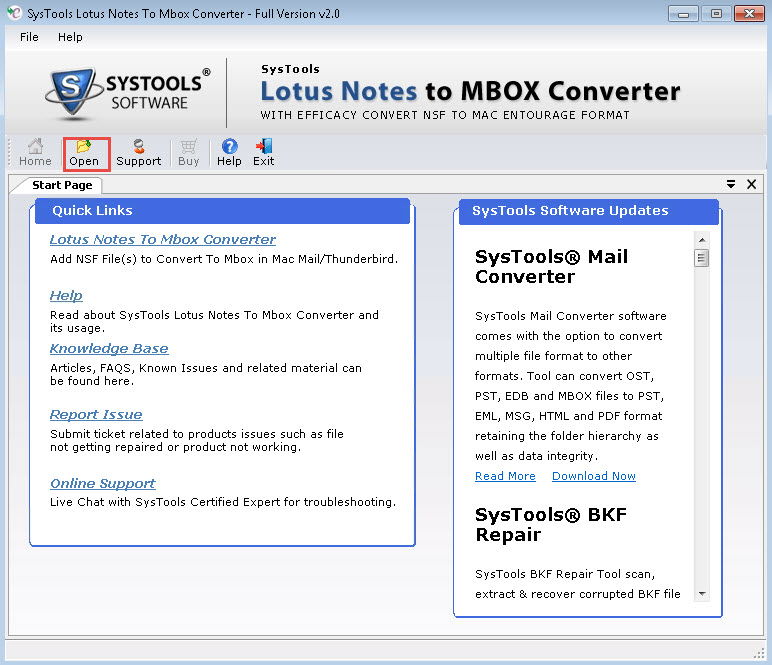This screenshot has height=665, width=772.
Task: Open Help from the toolbar question mark
Action: point(229,153)
